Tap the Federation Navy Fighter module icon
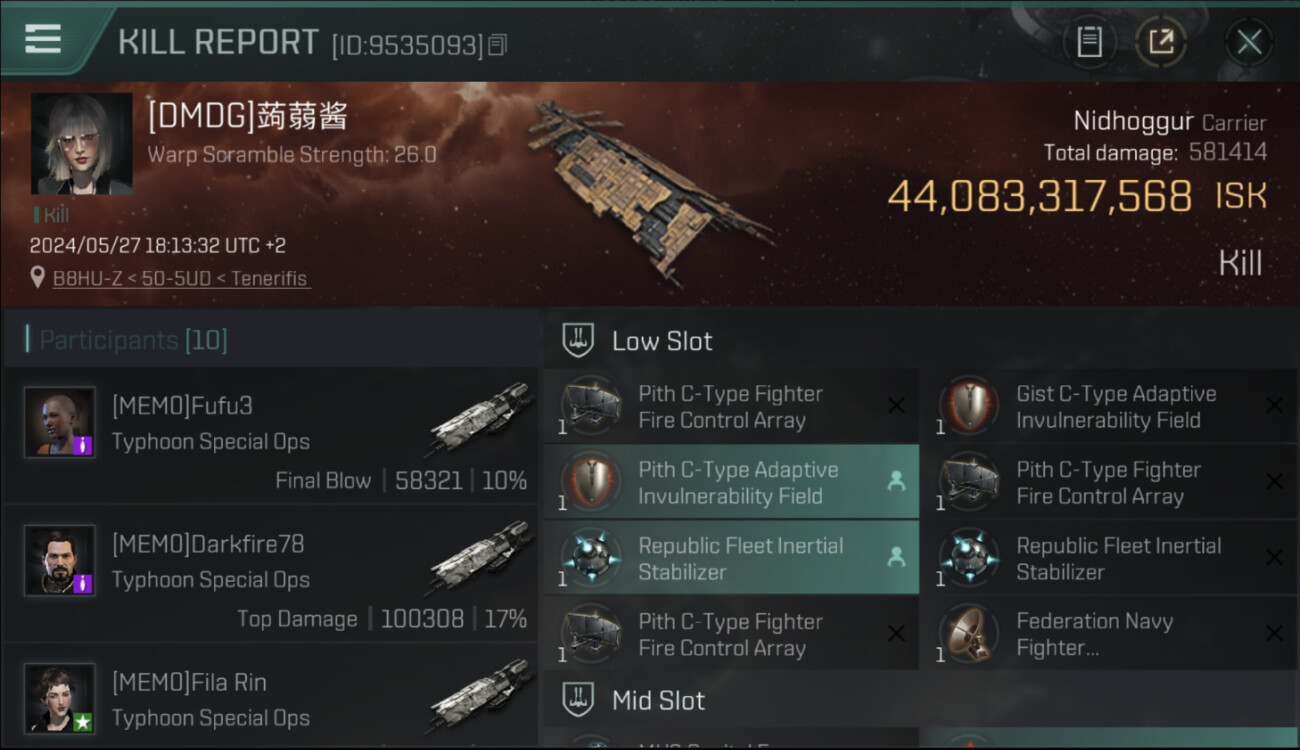Viewport: 1300px width, 750px height. click(x=968, y=634)
